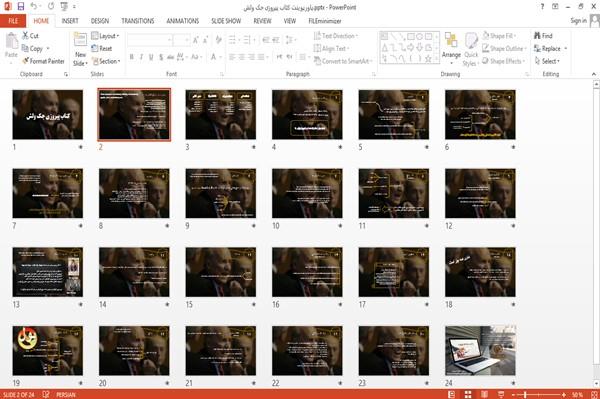This screenshot has width=600, height=399.
Task: Click the New Slide icon
Action: (x=80, y=40)
